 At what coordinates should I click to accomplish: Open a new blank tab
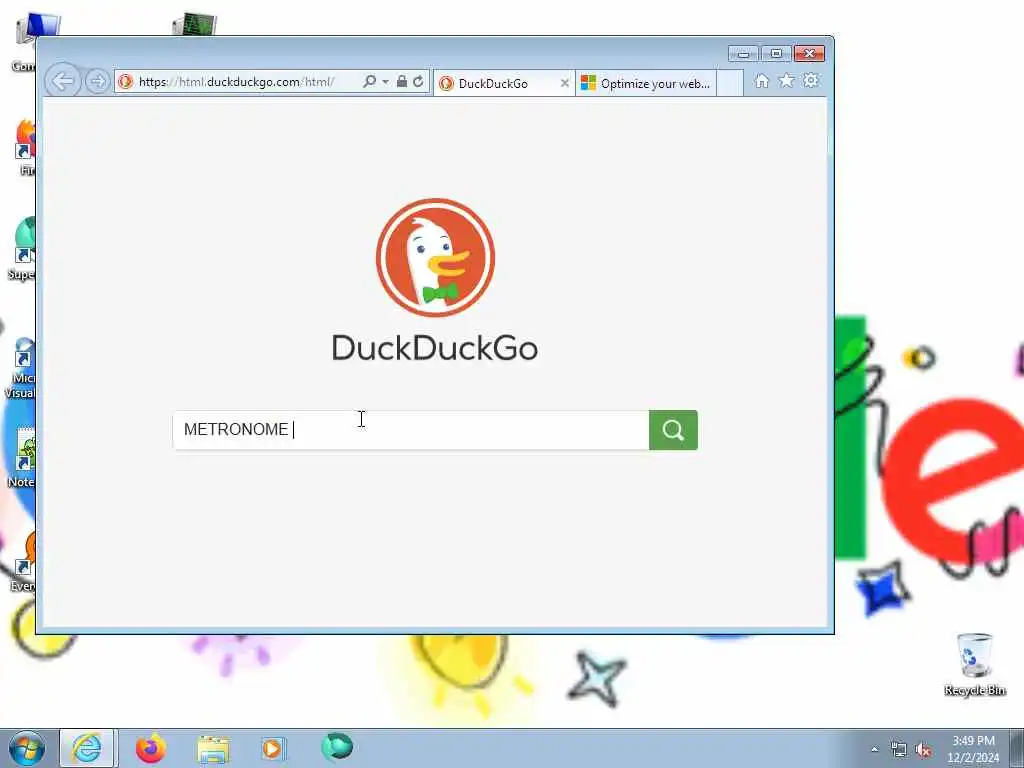[730, 84]
